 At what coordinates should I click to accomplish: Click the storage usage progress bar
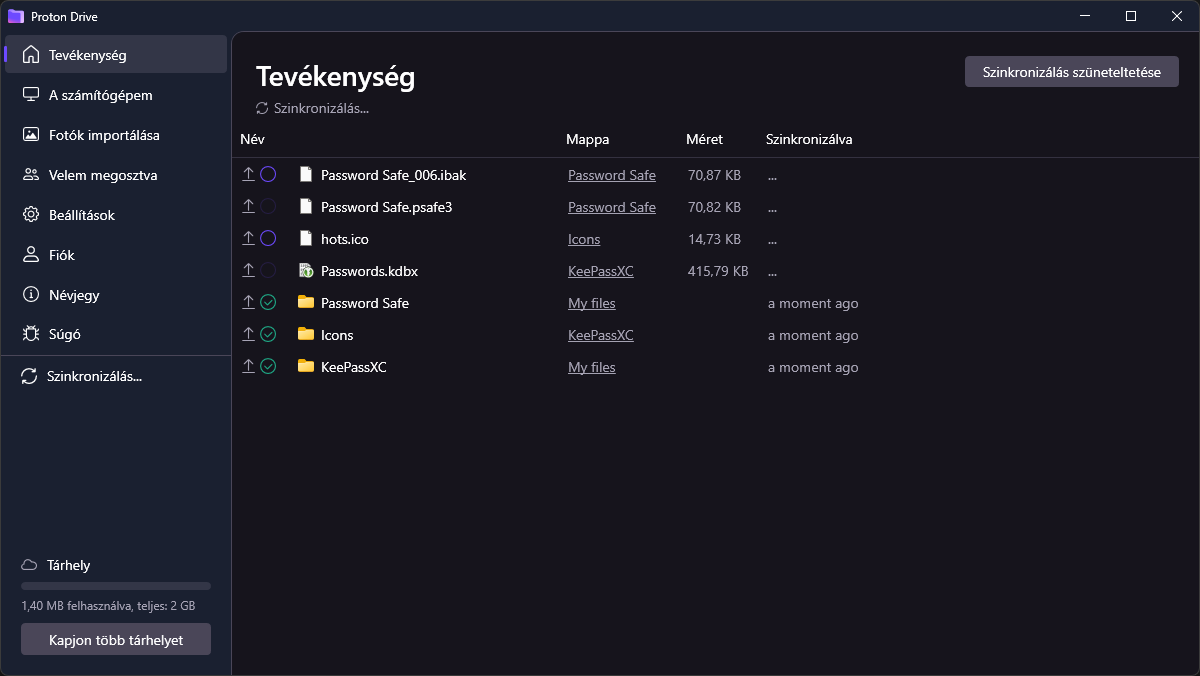click(x=116, y=586)
